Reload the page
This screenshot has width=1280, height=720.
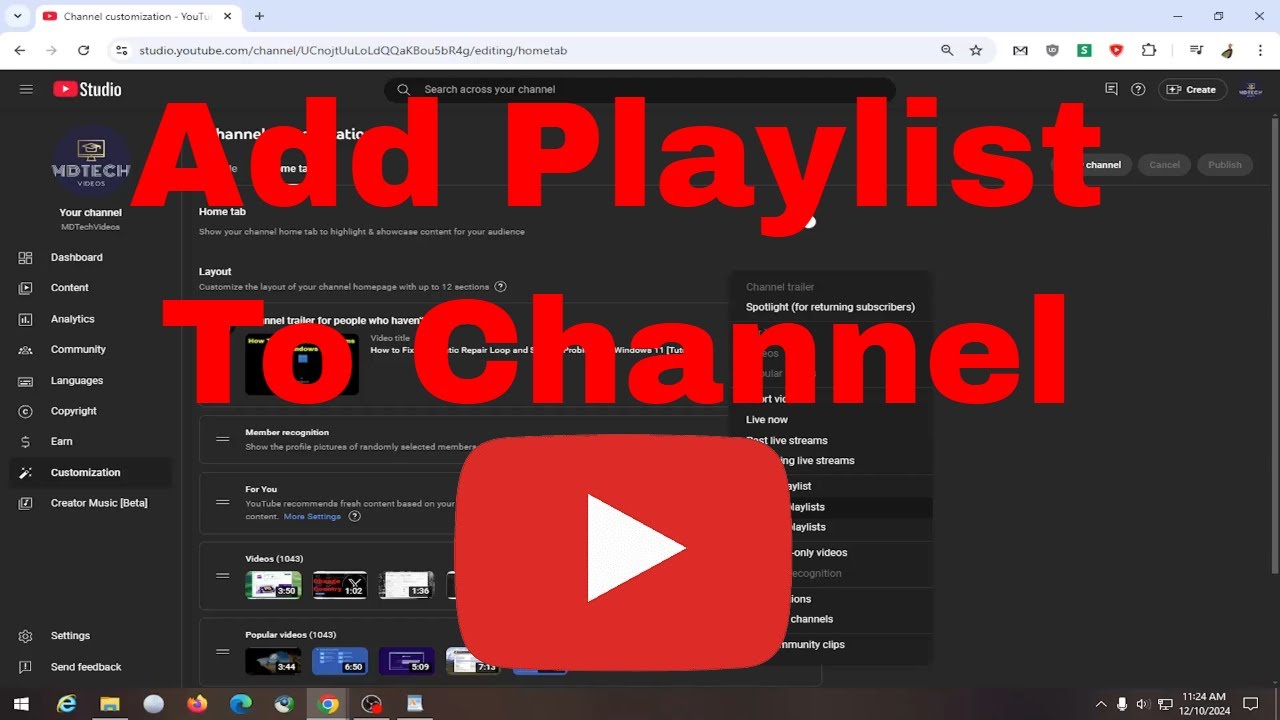click(x=83, y=50)
